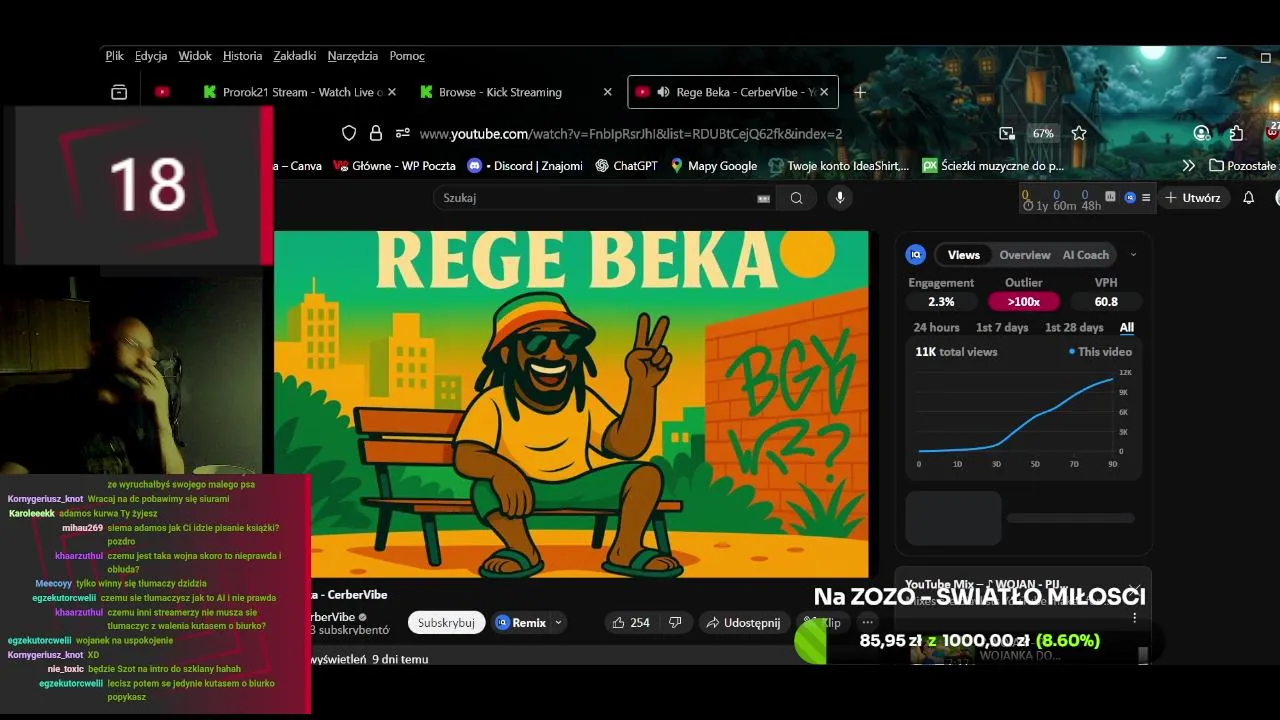The width and height of the screenshot is (1280, 720).
Task: Select the Overview tab in vidIQ panel
Action: pyautogui.click(x=1025, y=255)
